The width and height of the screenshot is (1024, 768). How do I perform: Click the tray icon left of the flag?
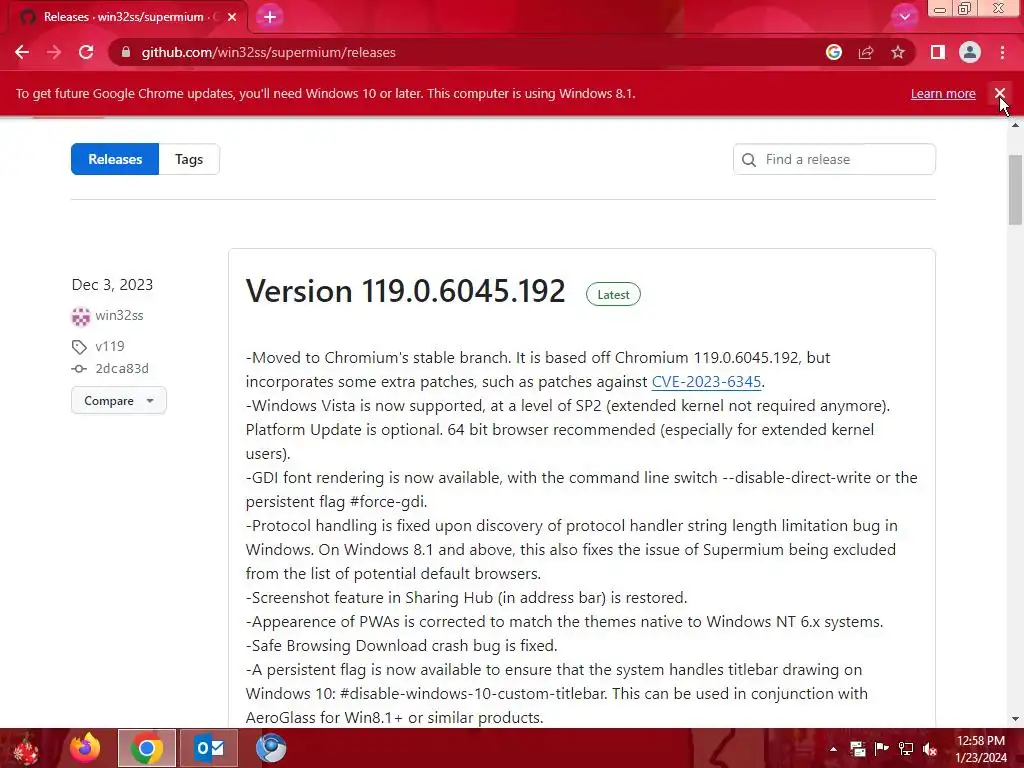pyautogui.click(x=857, y=749)
